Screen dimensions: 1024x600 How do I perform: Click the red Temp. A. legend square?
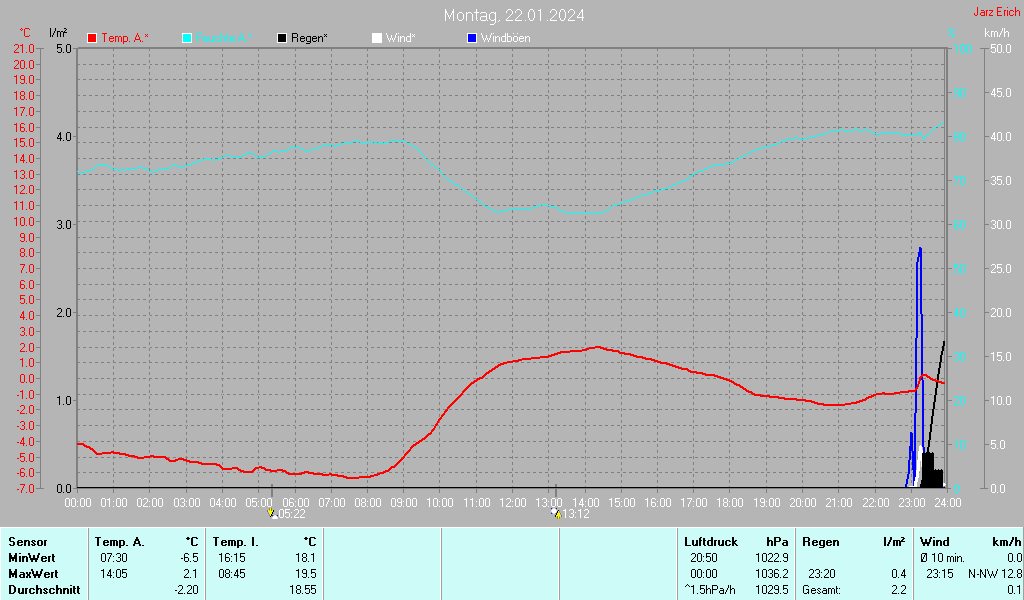(x=93, y=38)
